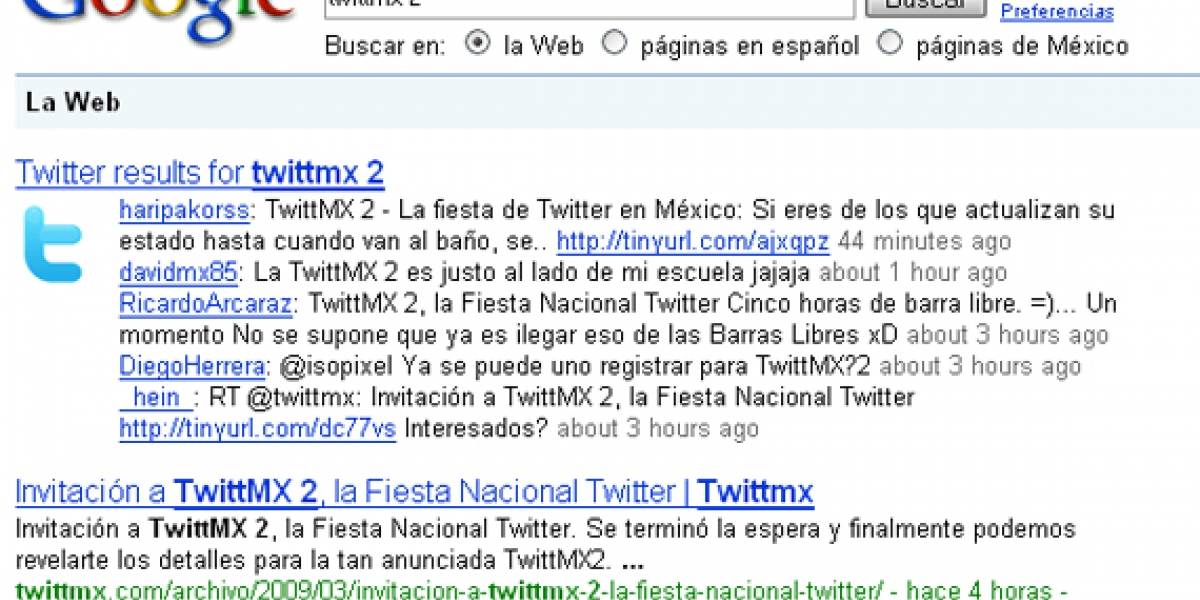Open the _hein_ user profile link
This screenshot has width=1200, height=600.
click(x=156, y=398)
